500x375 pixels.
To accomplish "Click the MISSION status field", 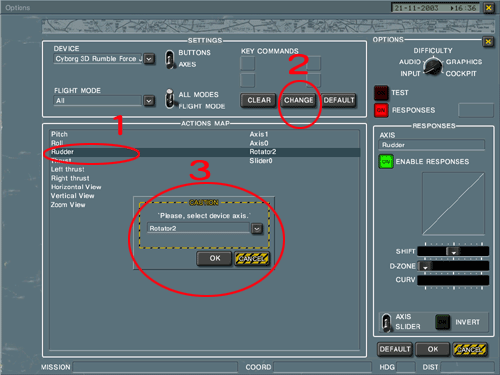I will (155, 367).
